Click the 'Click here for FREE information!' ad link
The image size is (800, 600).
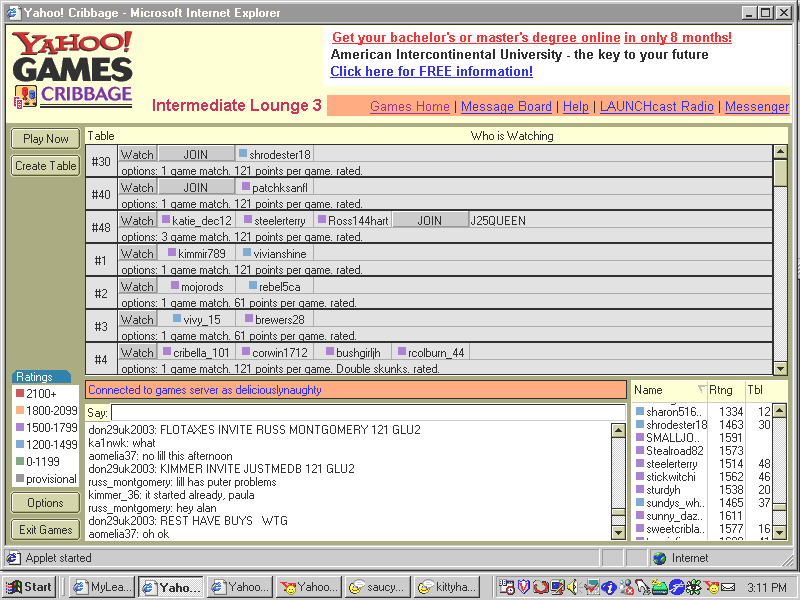click(x=432, y=71)
